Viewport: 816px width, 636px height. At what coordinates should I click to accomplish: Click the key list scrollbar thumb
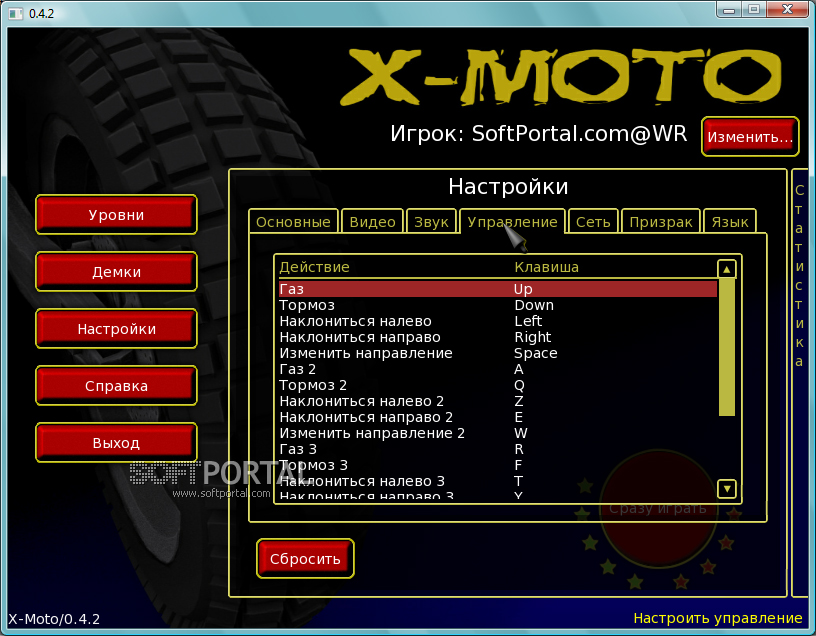pos(726,348)
